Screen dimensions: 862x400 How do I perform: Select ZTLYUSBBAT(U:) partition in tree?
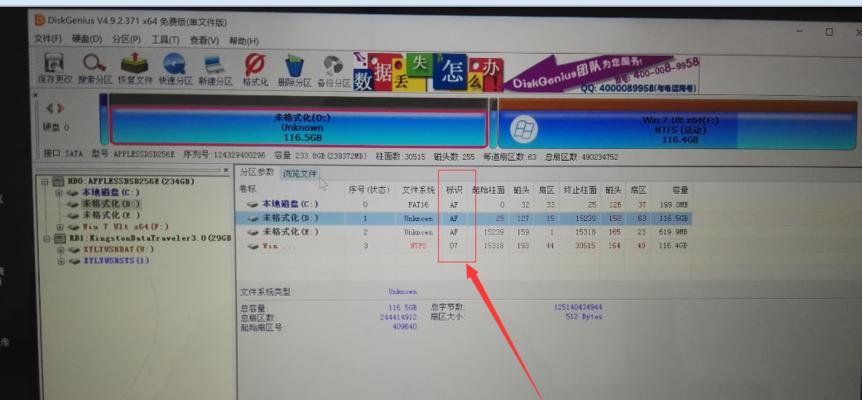click(118, 249)
